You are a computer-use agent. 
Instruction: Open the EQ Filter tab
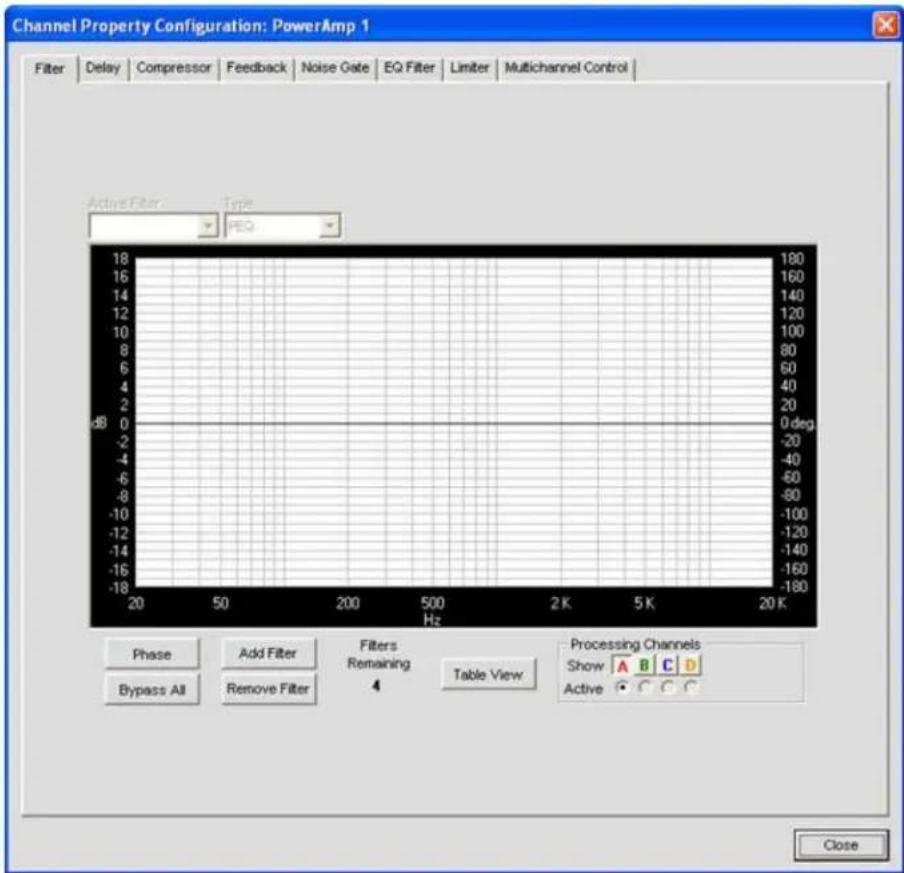pos(409,68)
